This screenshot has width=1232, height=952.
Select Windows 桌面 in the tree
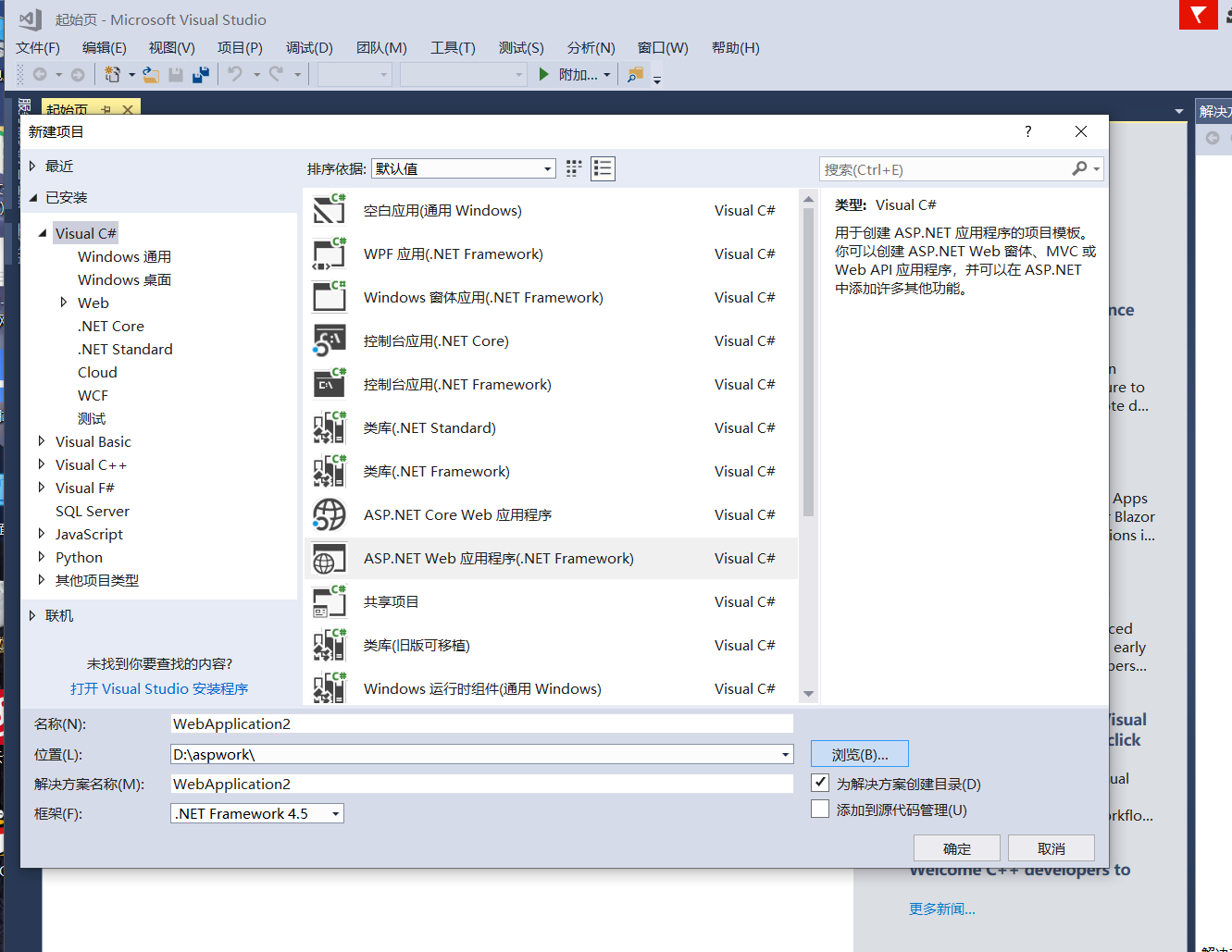tap(124, 279)
